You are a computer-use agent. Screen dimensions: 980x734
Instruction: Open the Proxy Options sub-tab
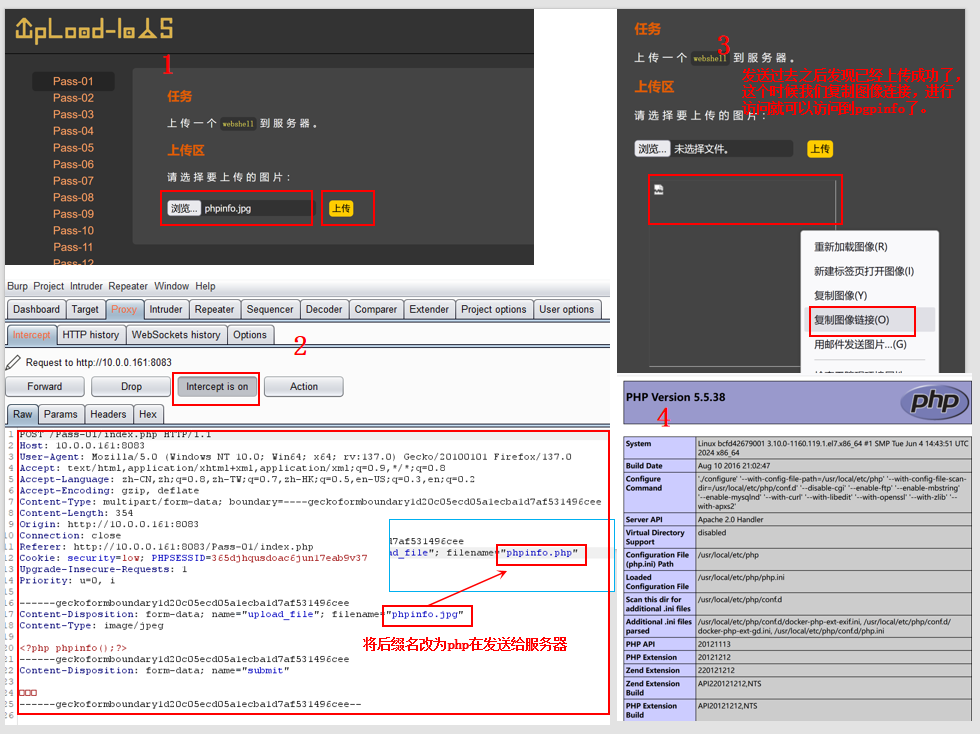(x=250, y=334)
